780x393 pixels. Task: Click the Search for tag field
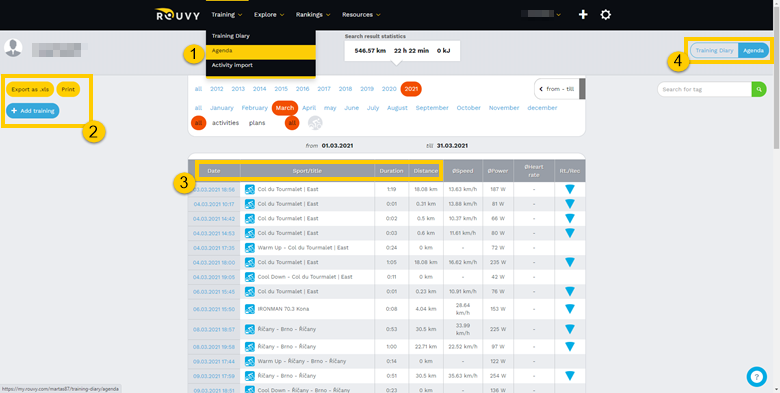click(704, 90)
